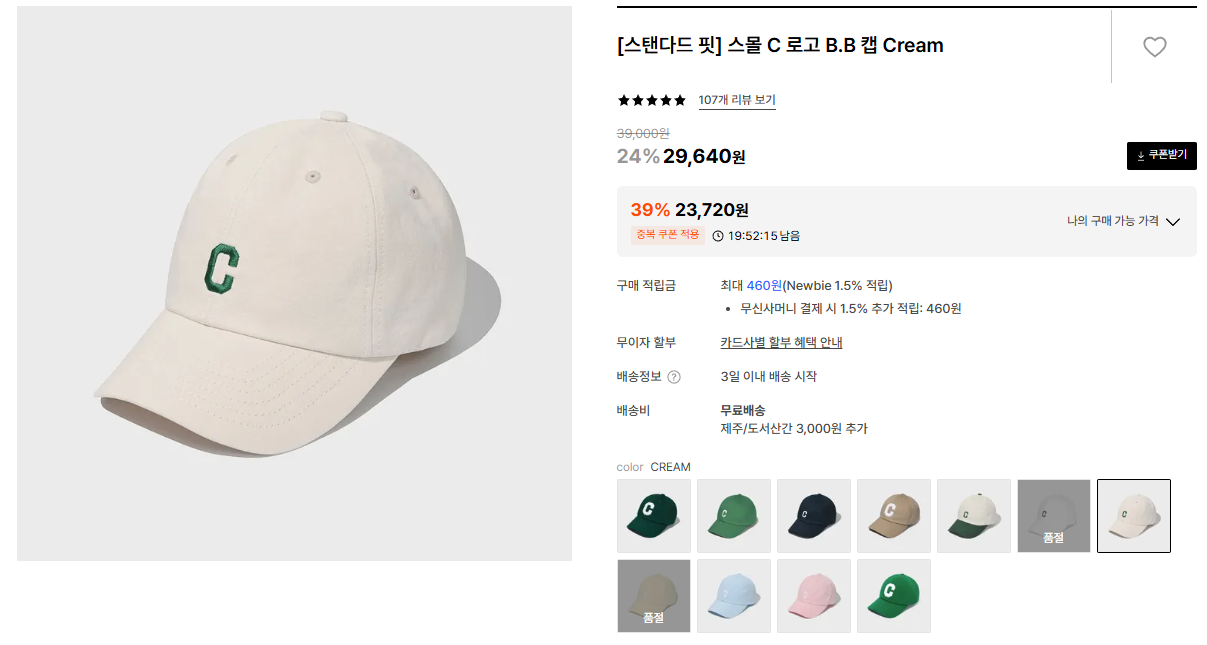
Task: Click the blue 460원 reward points amount
Action: point(764,286)
